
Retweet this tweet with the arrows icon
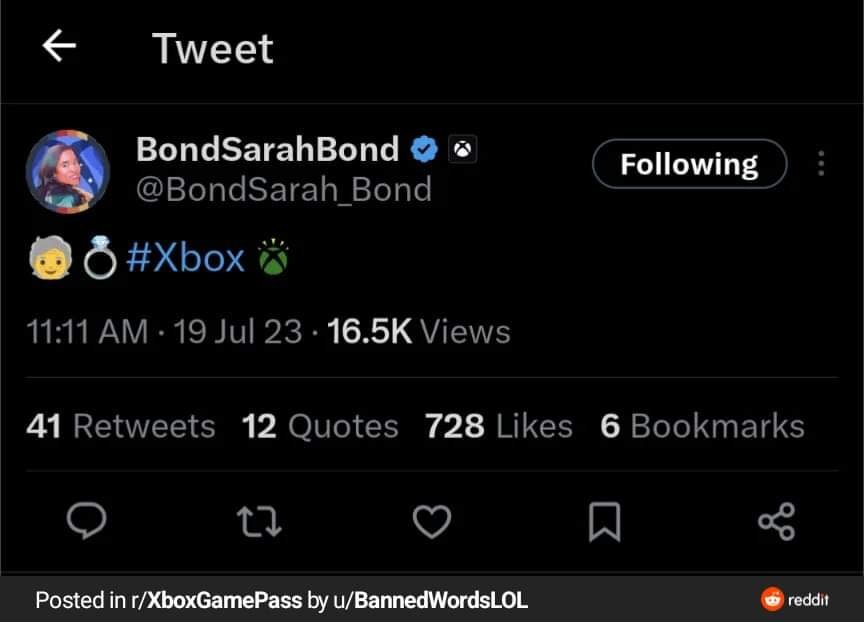[259, 521]
